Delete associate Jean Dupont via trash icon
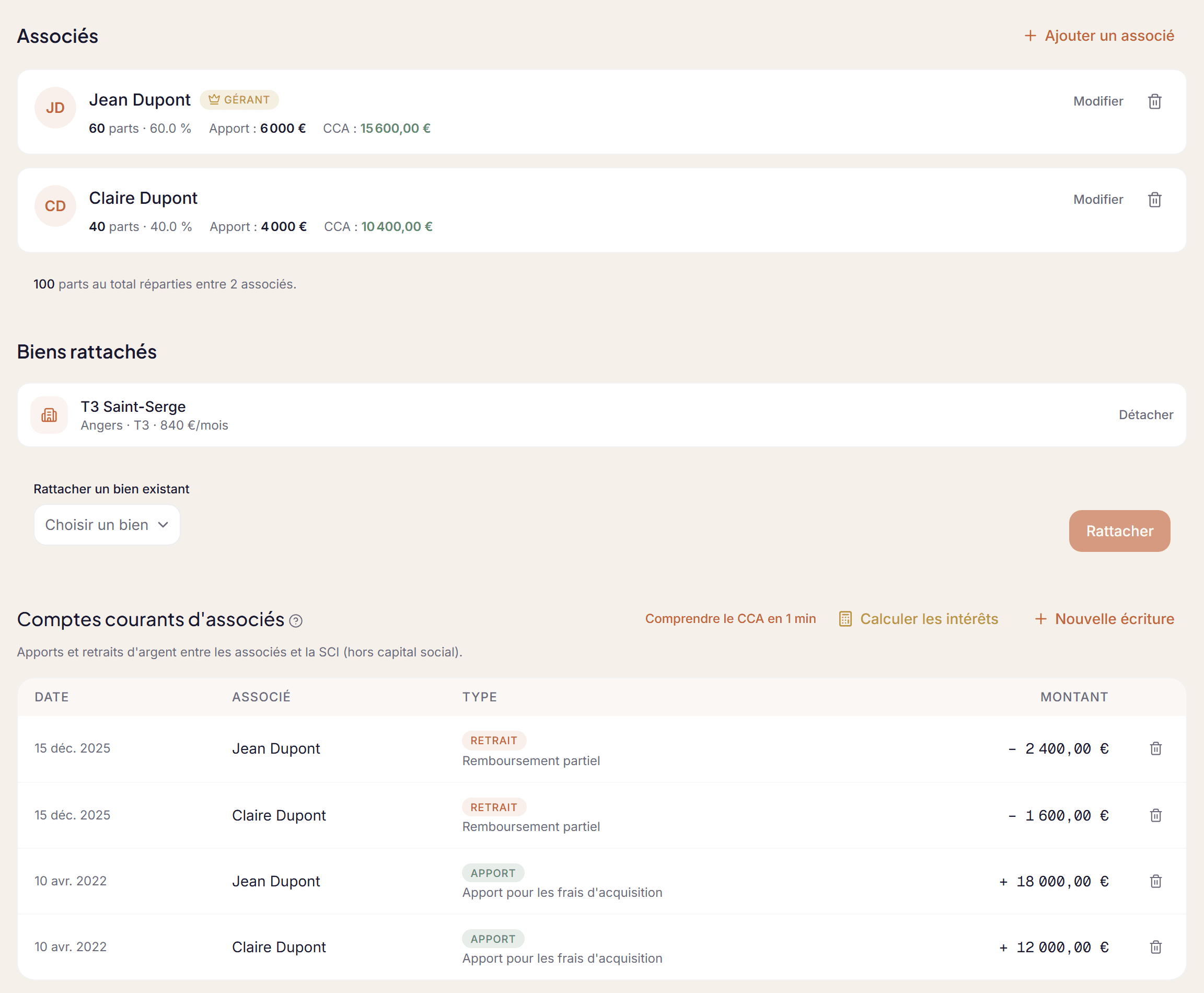Viewport: 1204px width, 993px height. 1154,101
